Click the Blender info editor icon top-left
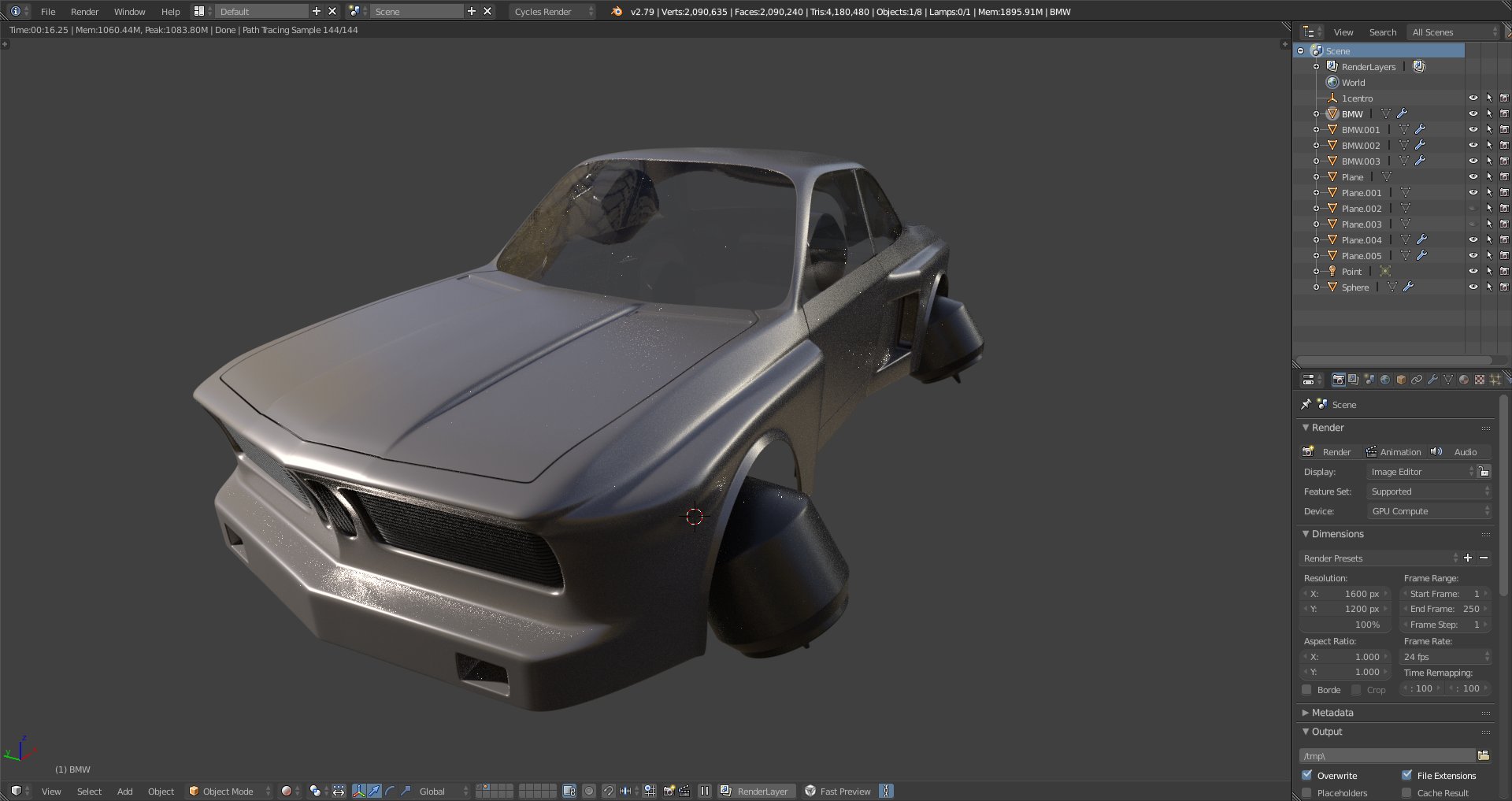 click(x=16, y=11)
